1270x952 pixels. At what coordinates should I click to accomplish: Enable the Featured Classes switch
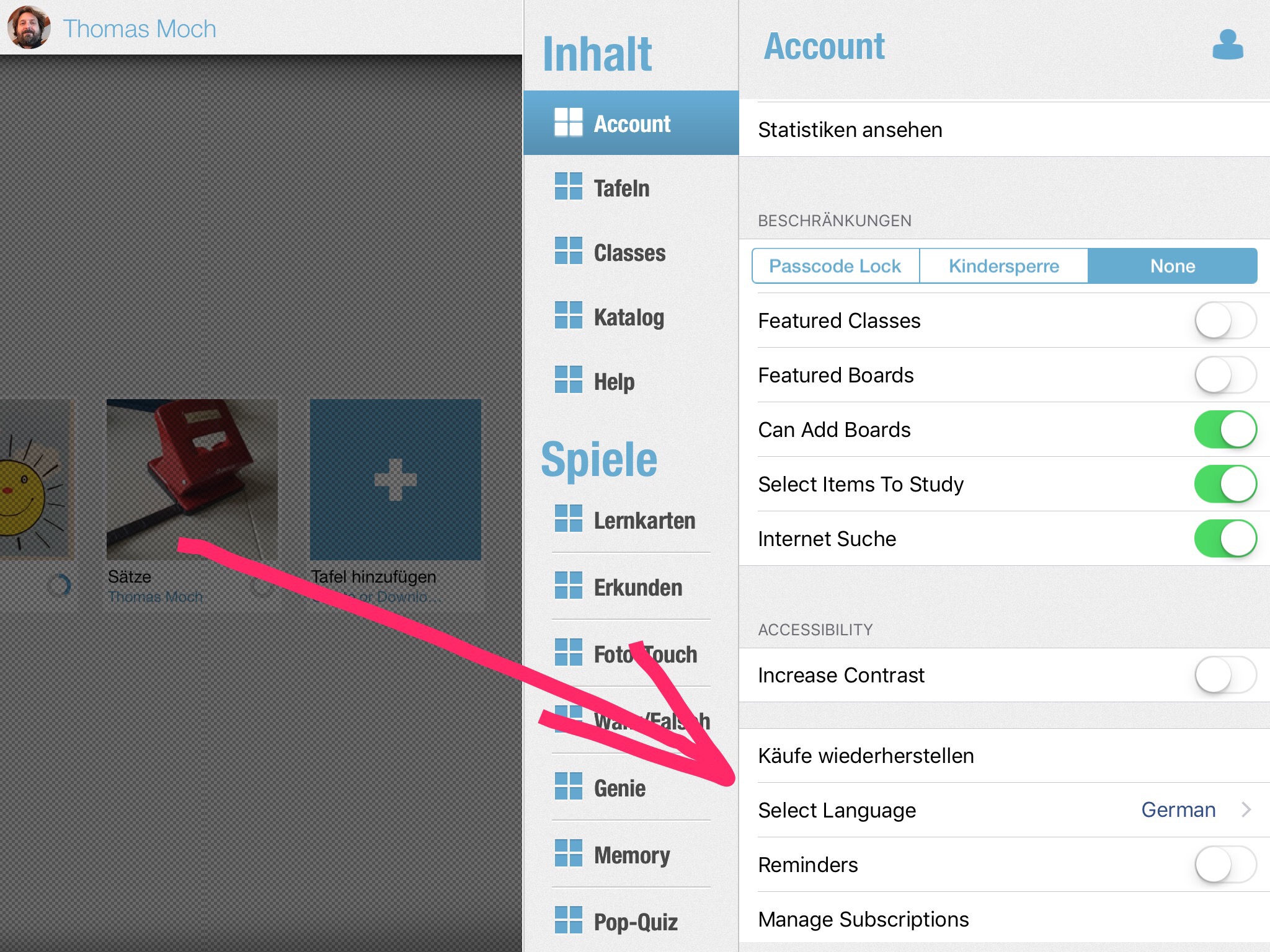coord(1225,320)
